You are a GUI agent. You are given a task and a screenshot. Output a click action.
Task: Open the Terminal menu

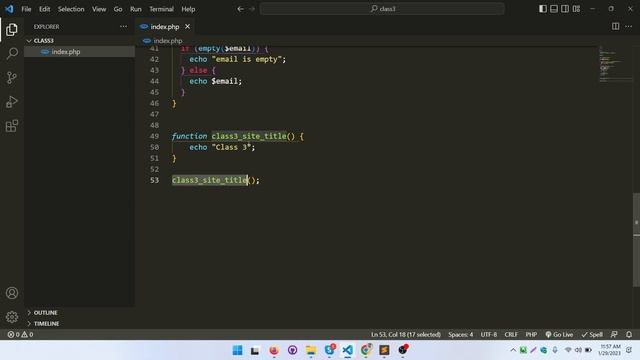point(161,9)
